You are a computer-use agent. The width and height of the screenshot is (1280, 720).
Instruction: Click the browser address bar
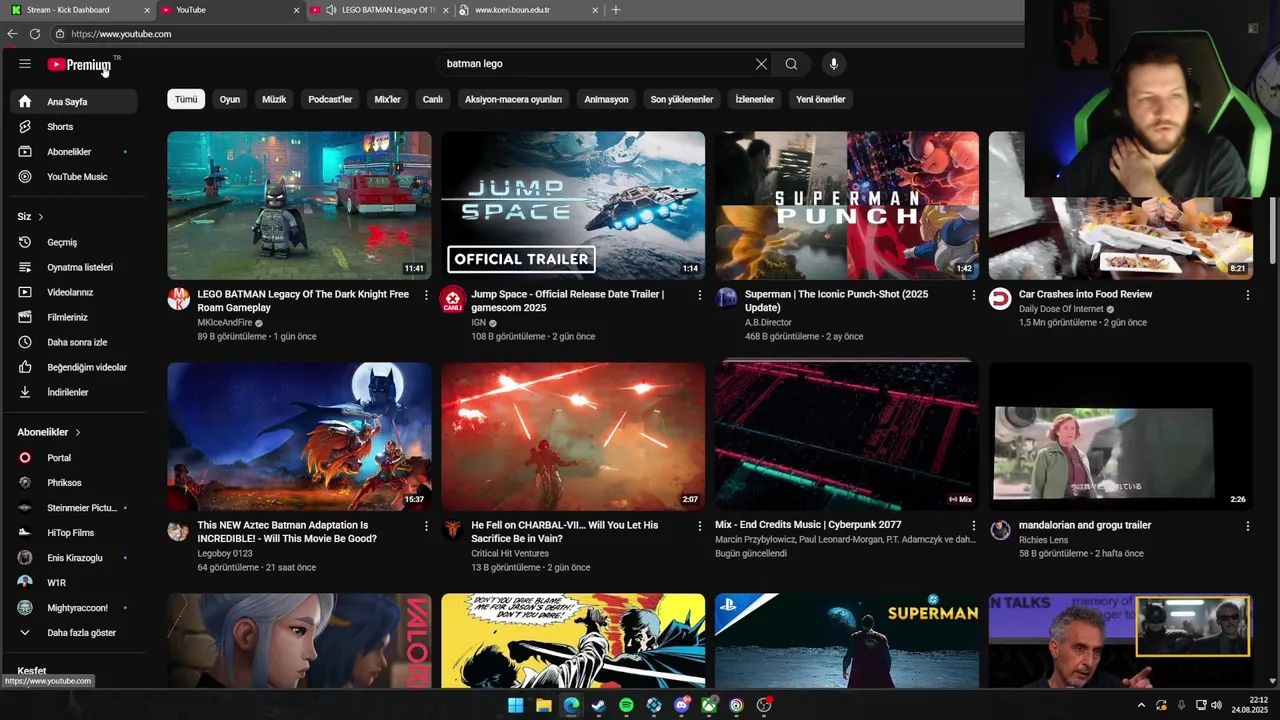coord(540,34)
